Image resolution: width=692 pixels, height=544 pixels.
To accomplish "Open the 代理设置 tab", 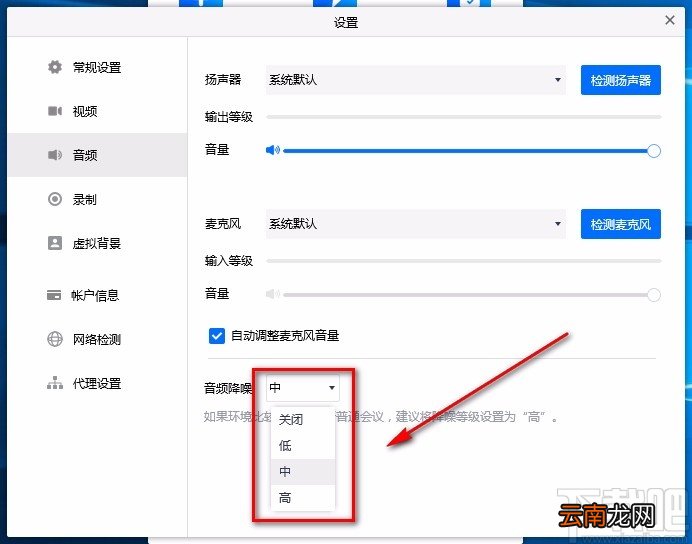I will 97,383.
